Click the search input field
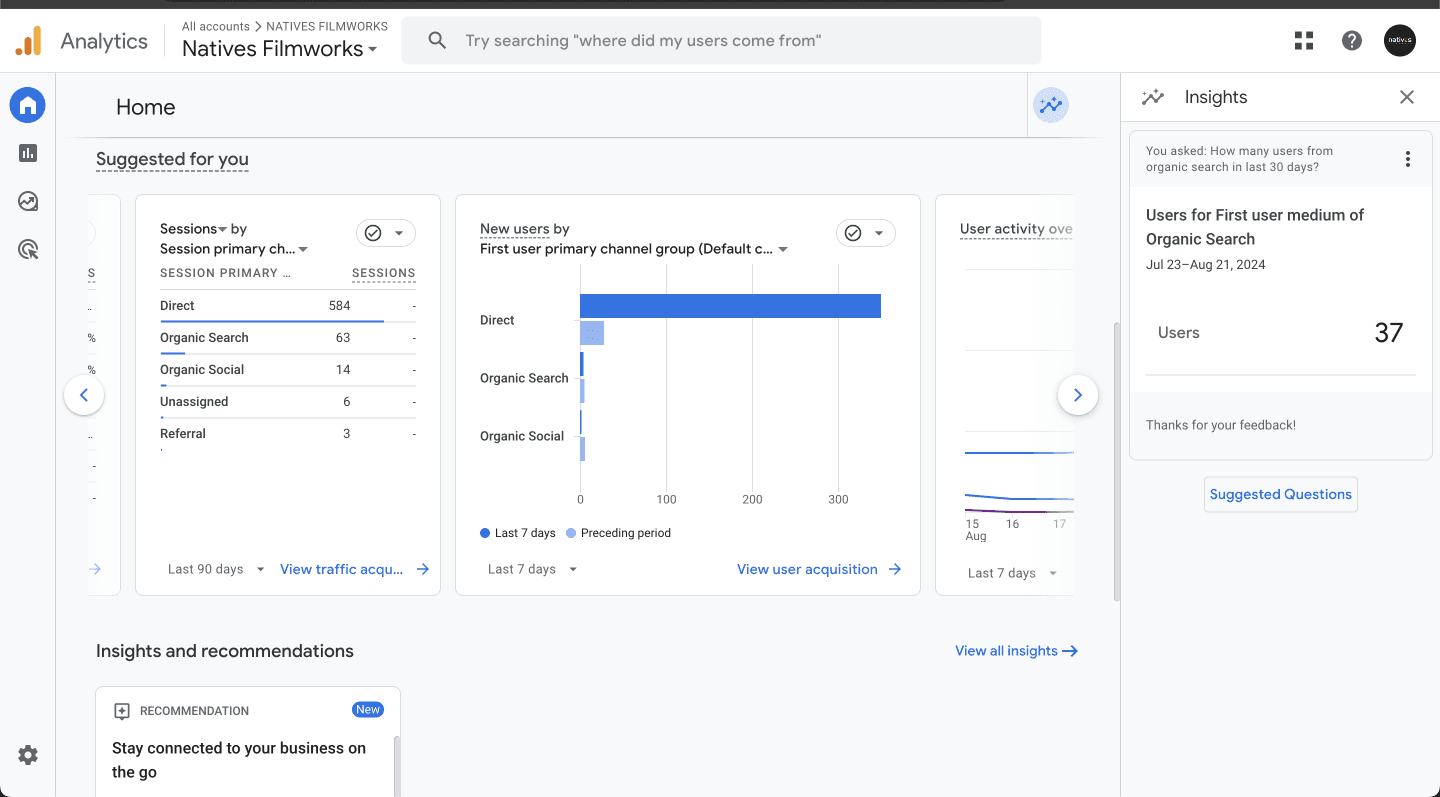The image size is (1440, 797). tap(721, 41)
